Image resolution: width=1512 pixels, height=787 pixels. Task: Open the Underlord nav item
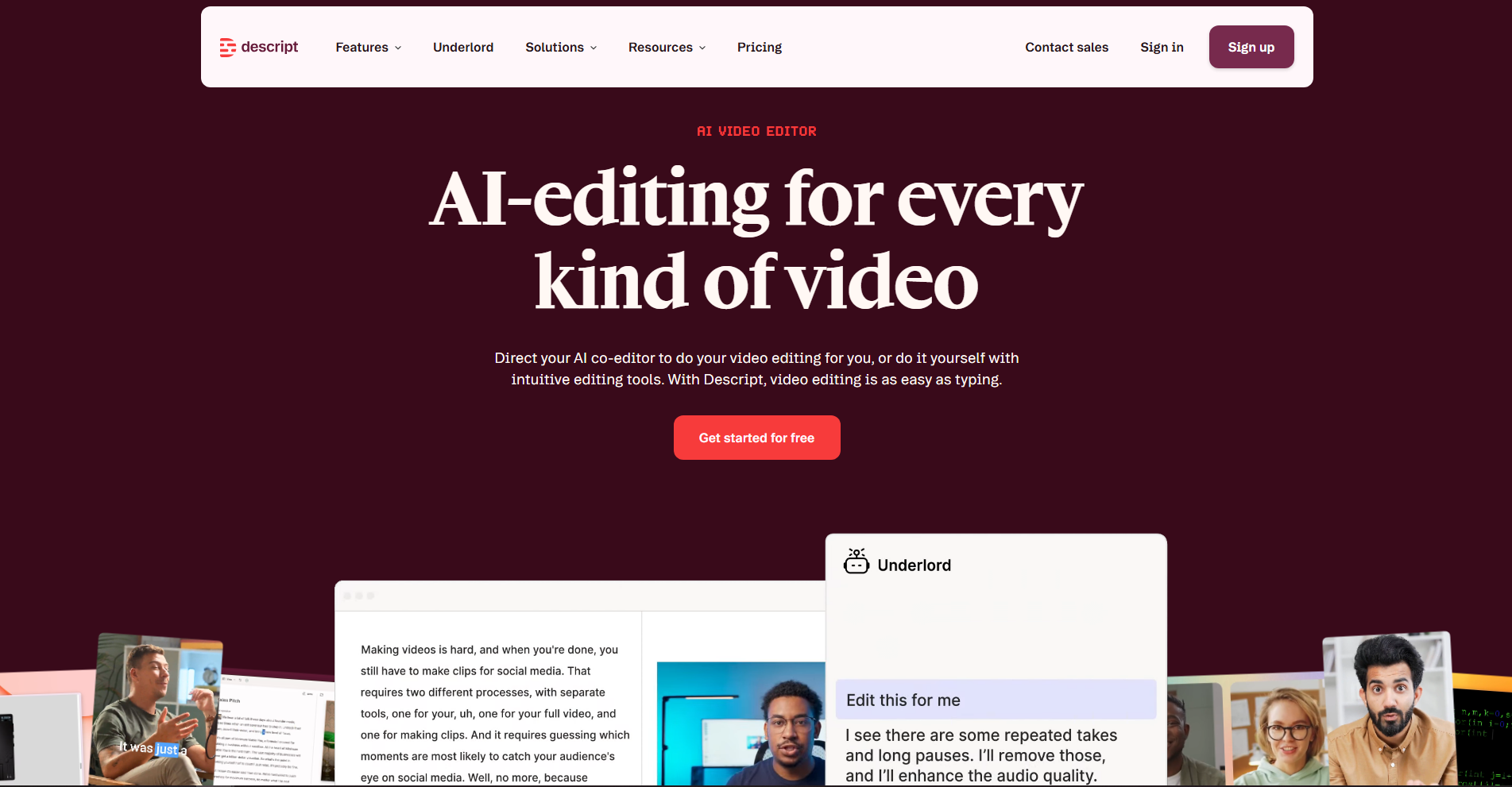463,48
